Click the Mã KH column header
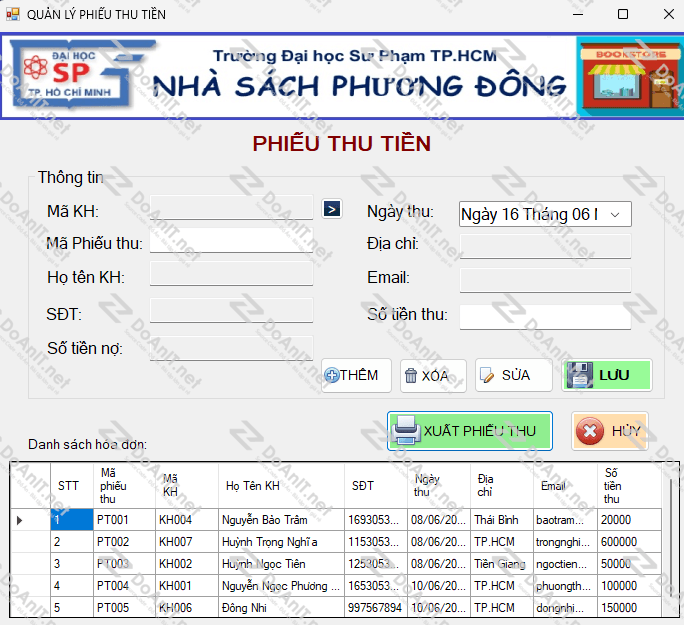Viewport: 684px width, 625px height. point(187,485)
